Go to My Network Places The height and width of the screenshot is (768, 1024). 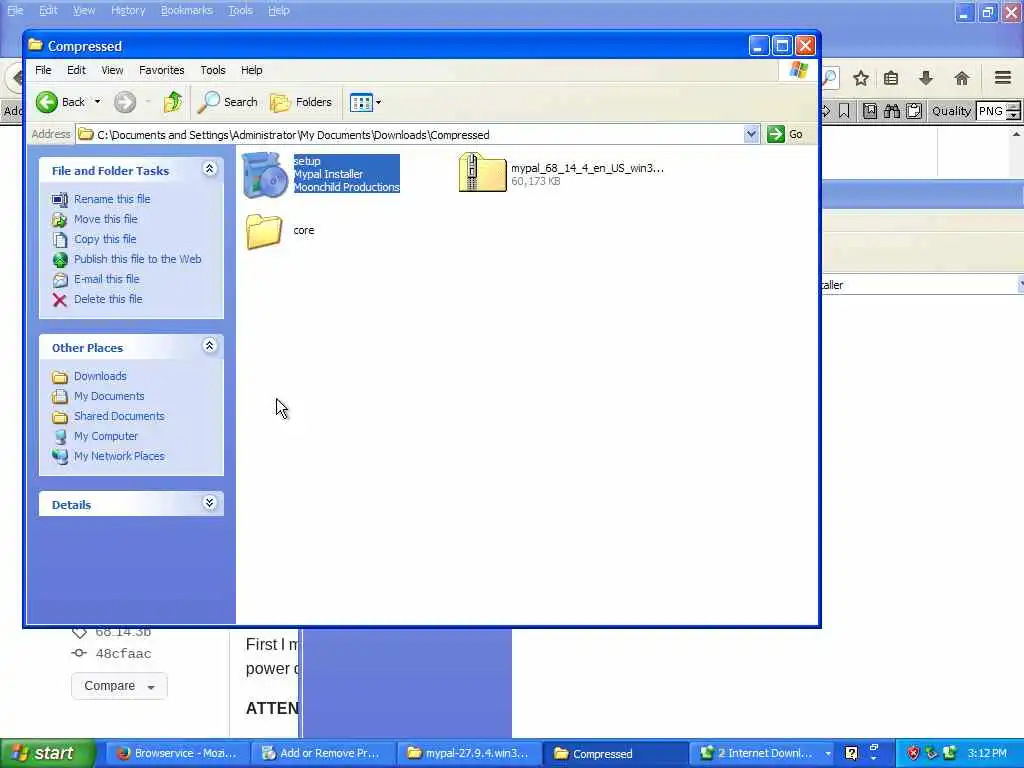119,456
